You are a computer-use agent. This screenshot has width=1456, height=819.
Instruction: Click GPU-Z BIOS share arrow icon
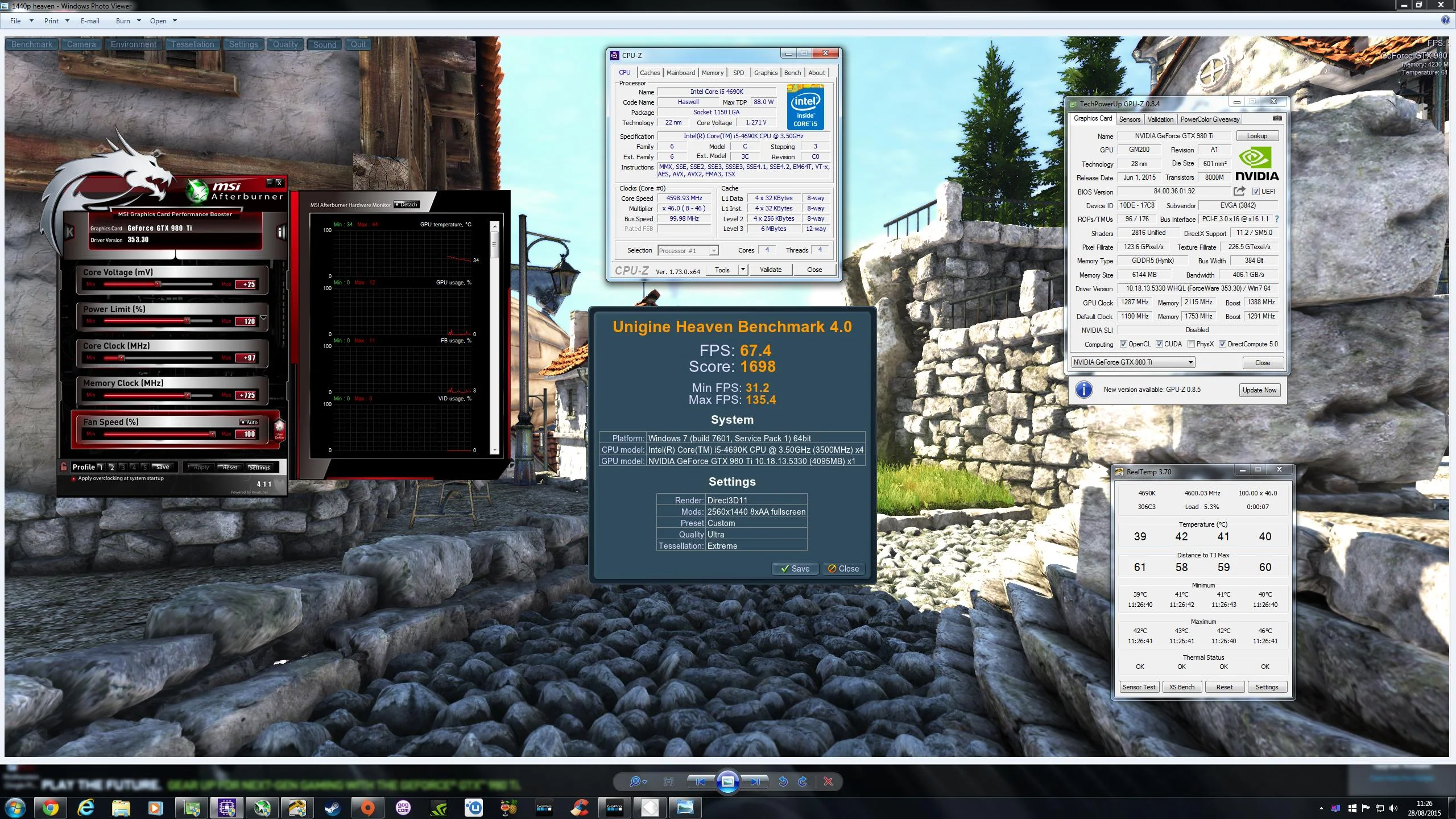pyautogui.click(x=1239, y=191)
